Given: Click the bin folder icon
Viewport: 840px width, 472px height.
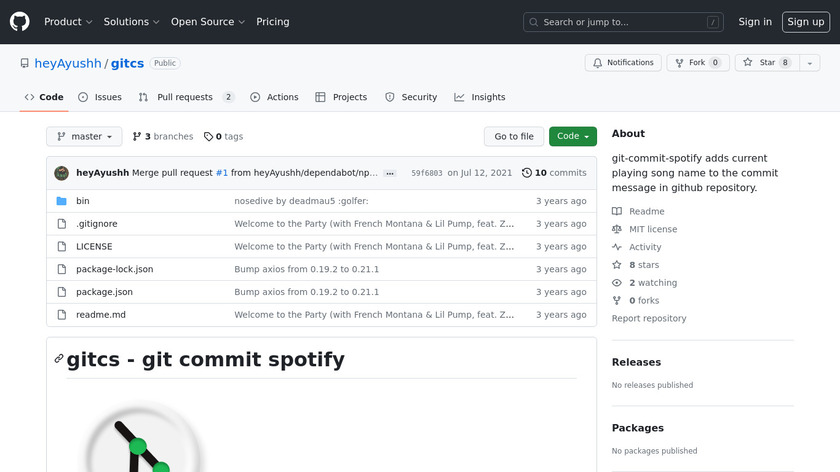Looking at the screenshot, I should 61,201.
